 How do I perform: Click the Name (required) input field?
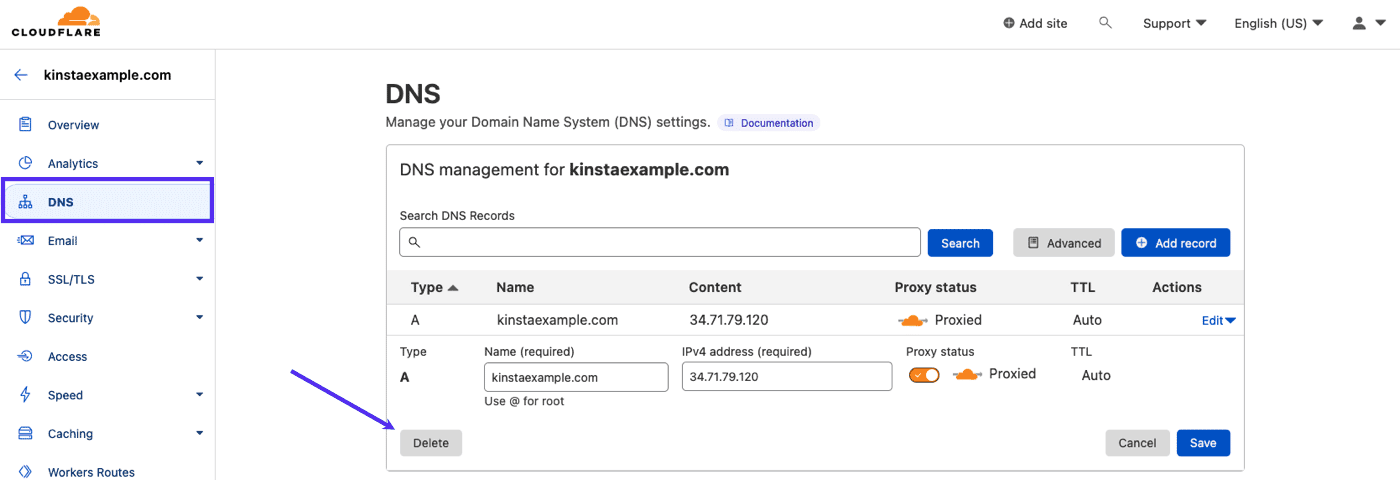(576, 377)
